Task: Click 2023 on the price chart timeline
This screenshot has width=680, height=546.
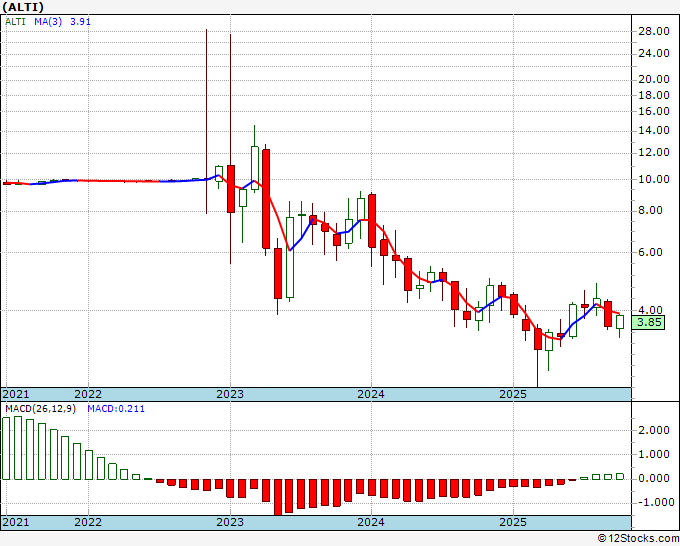Action: point(230,394)
